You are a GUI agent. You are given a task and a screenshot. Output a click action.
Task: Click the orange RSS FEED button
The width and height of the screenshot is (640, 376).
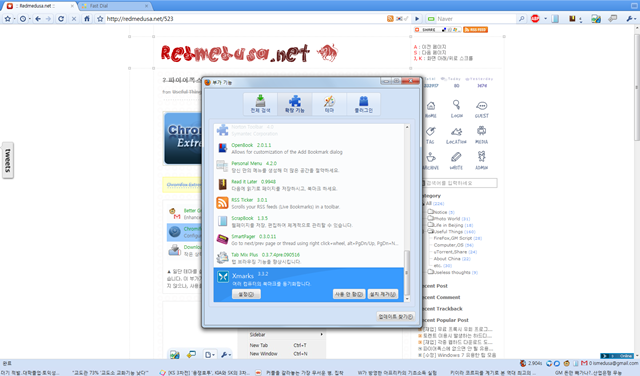[476, 30]
